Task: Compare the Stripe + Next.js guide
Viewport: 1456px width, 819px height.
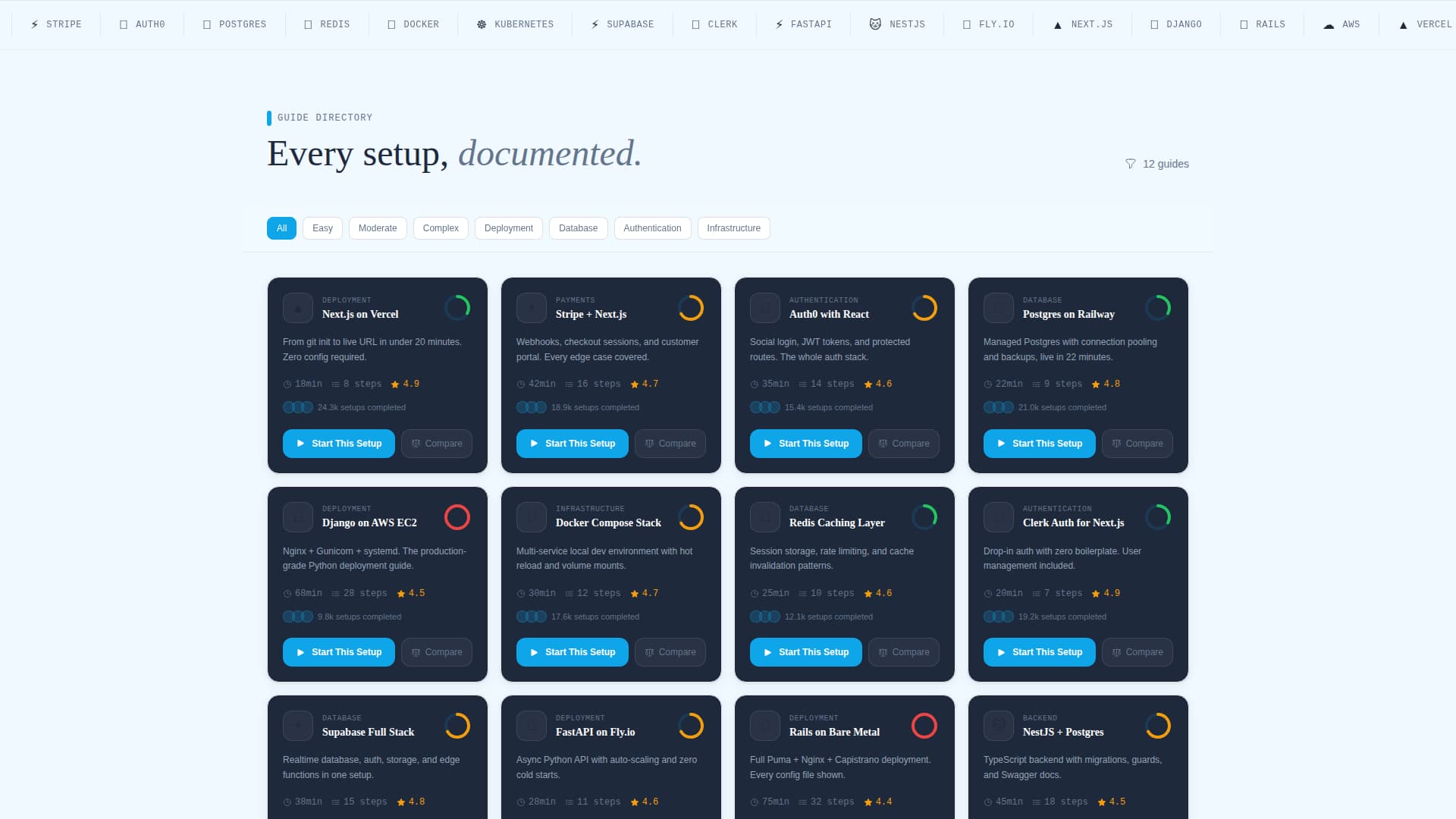Action: pyautogui.click(x=670, y=444)
